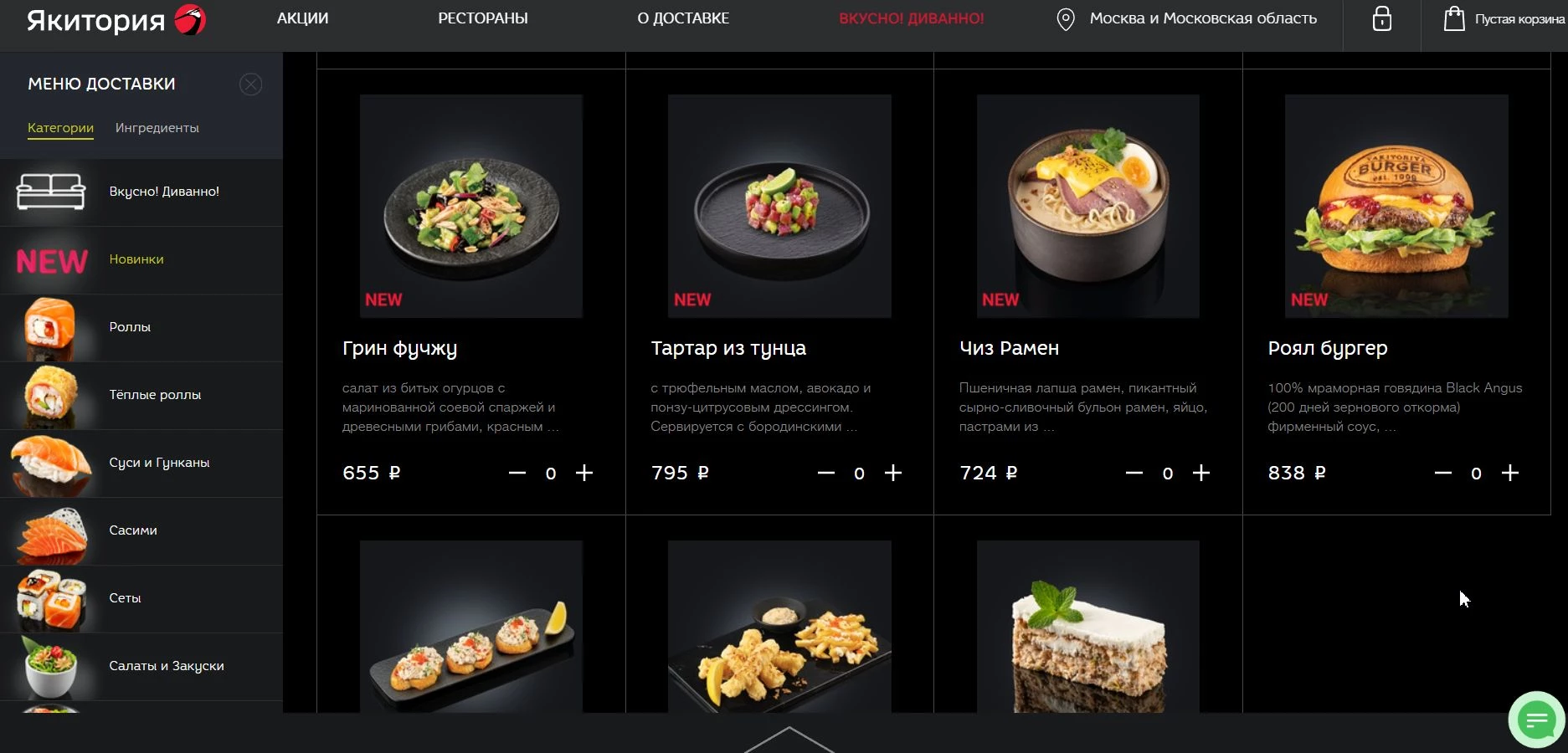Click the location pin icon
This screenshot has width=1568, height=753.
(1065, 19)
